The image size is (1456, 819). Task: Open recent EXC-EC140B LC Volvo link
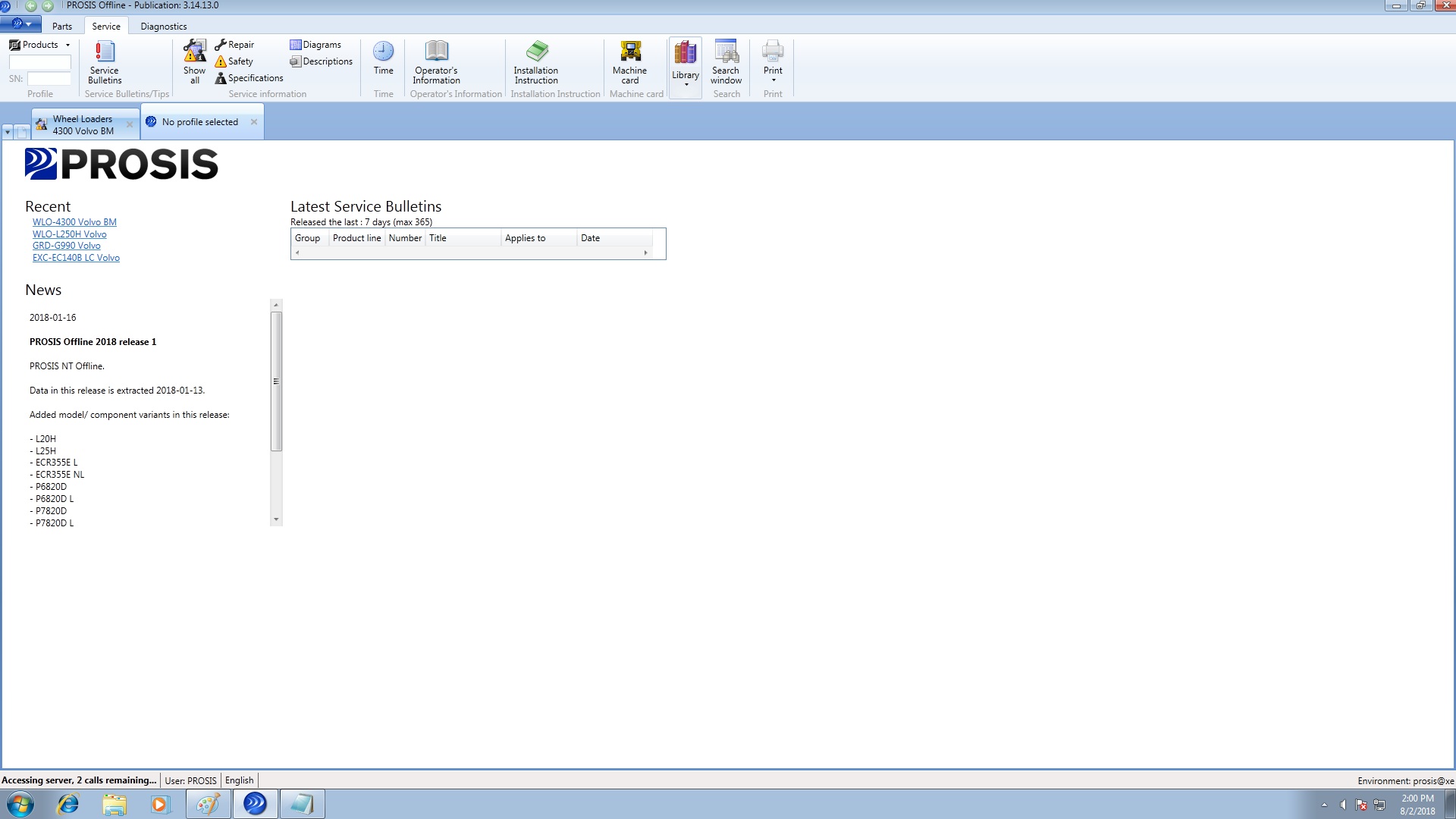[76, 258]
